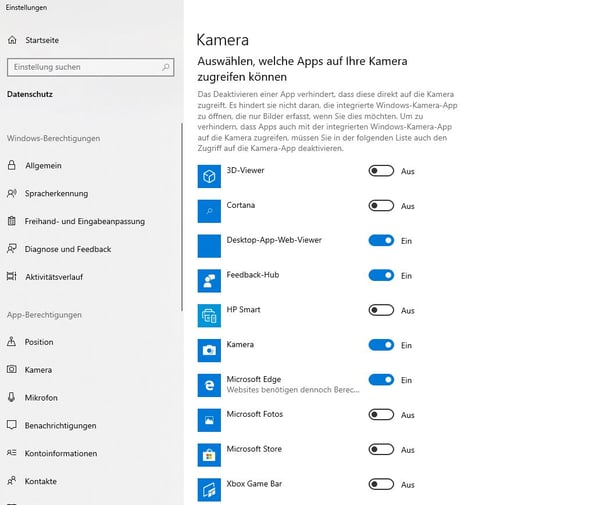Open Benachrichtigungen permissions
This screenshot has width=600, height=505.
60,425
